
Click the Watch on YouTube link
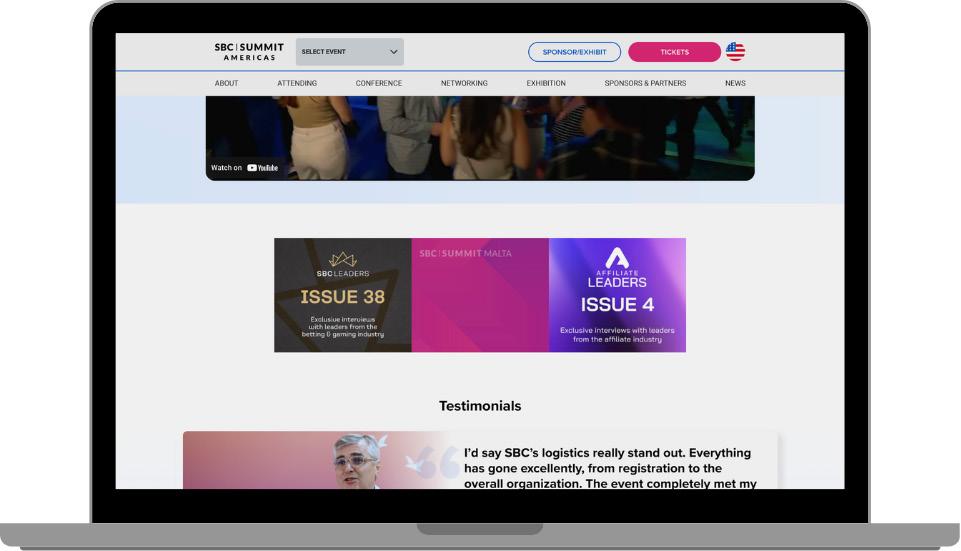245,168
